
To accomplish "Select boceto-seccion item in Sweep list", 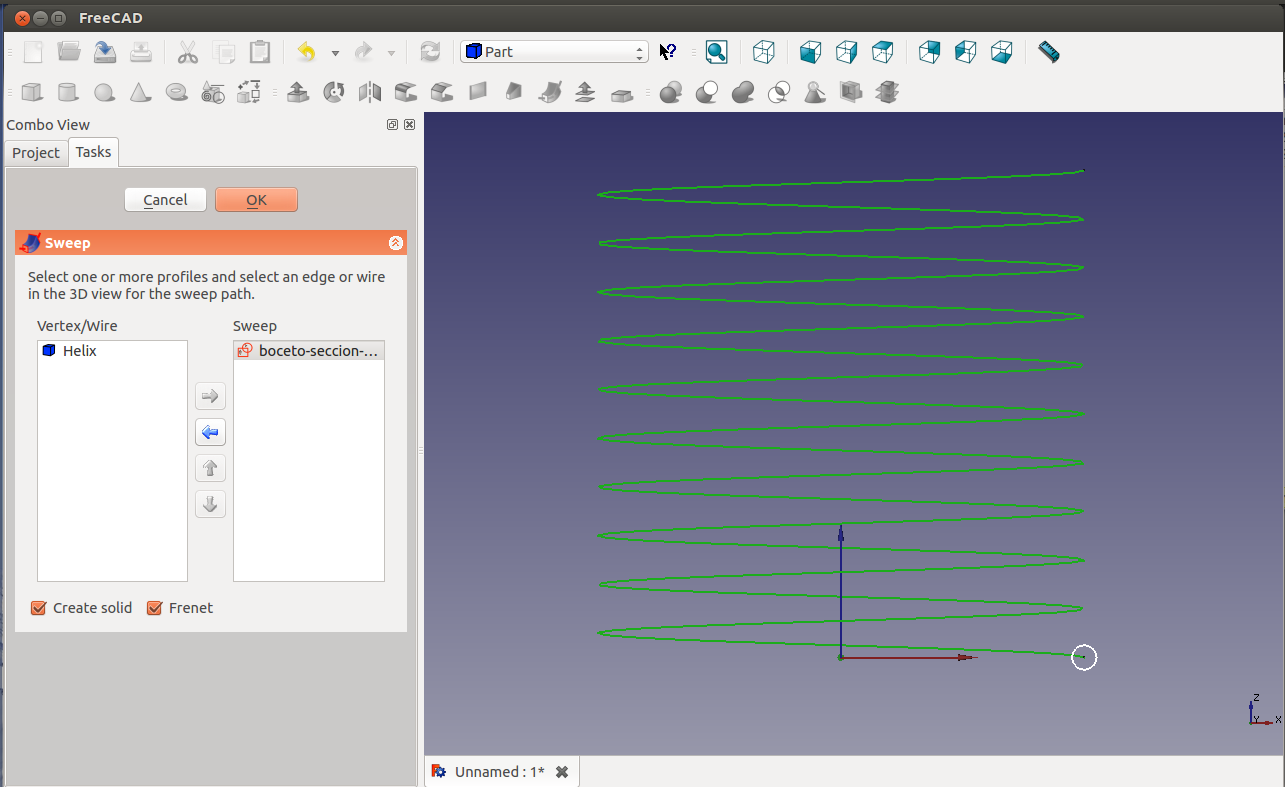I will point(310,351).
